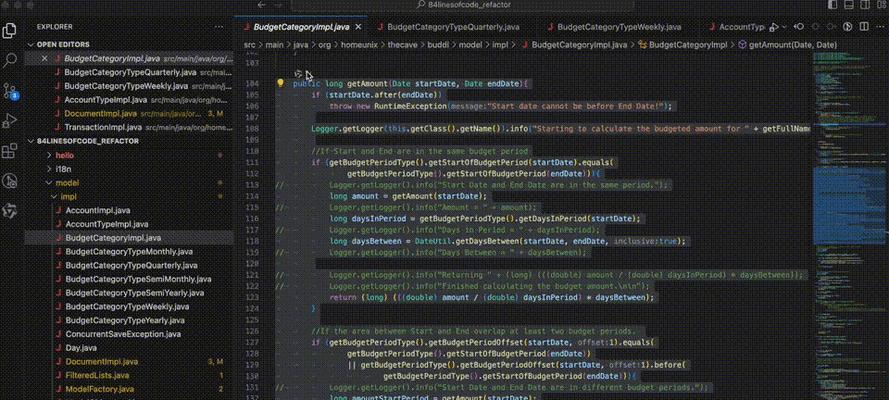Switch to BudgetCategoryImpl.java editor tab
This screenshot has width=889, height=400.
[x=301, y=27]
